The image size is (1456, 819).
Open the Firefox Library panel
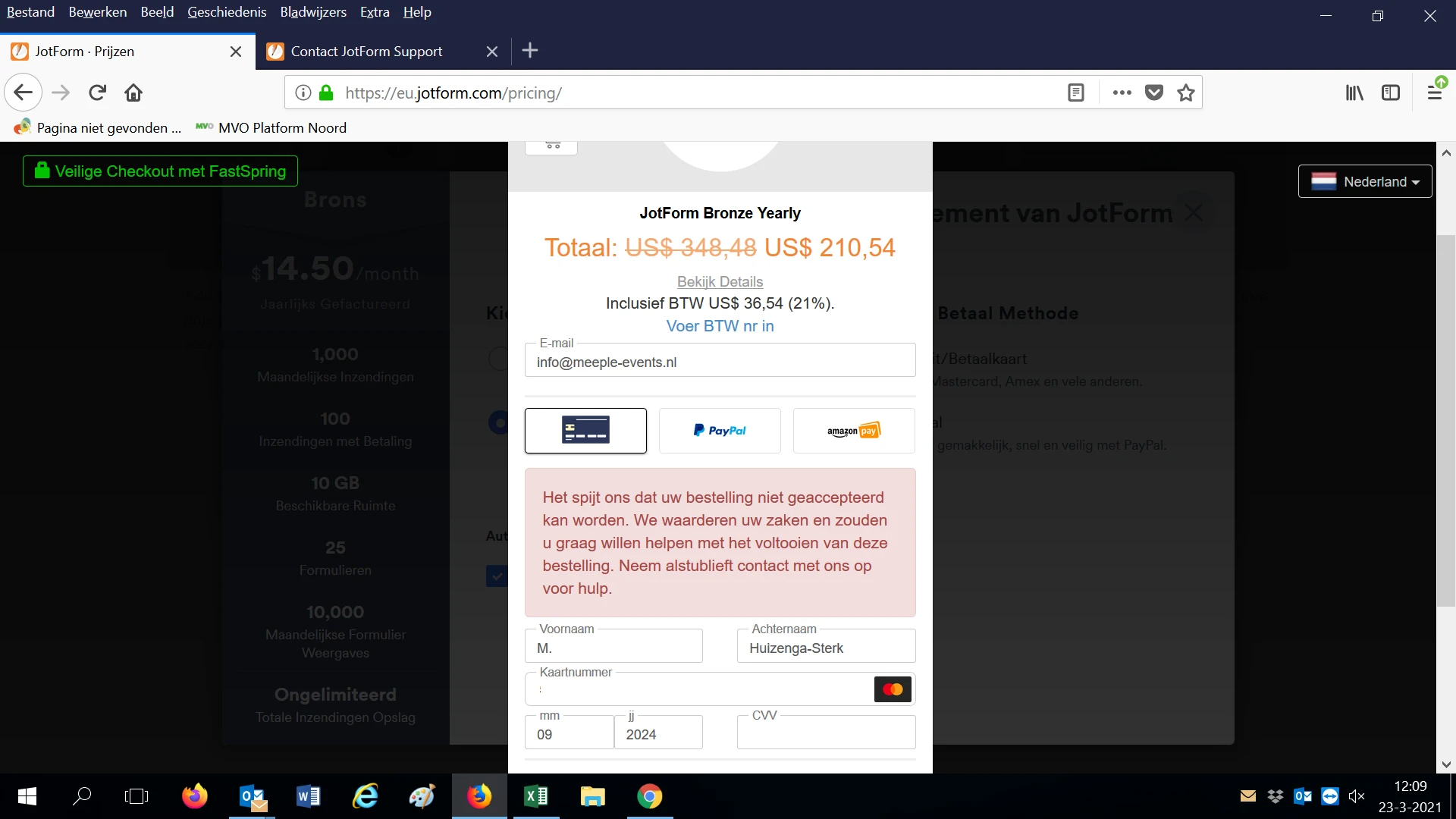click(x=1354, y=93)
